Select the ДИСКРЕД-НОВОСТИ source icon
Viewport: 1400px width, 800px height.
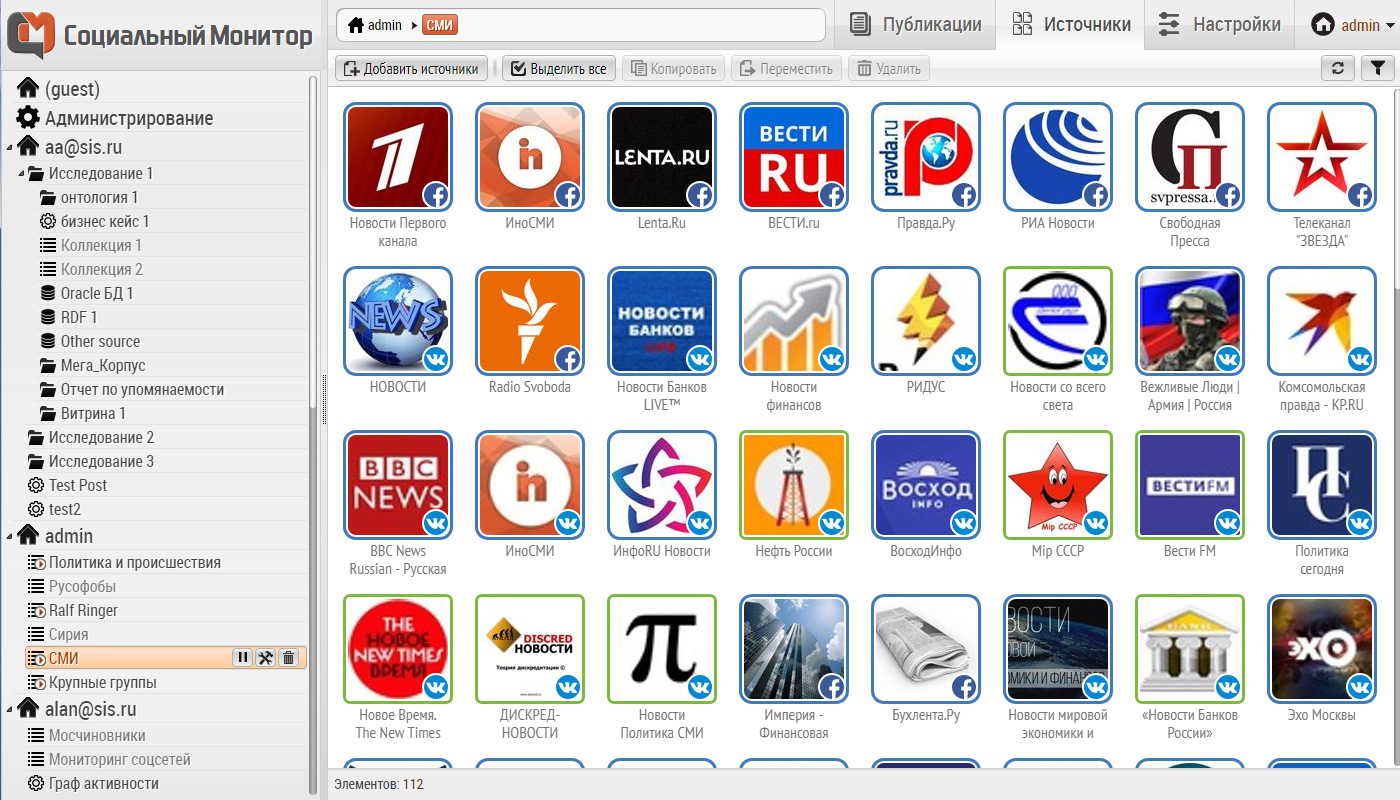click(530, 650)
